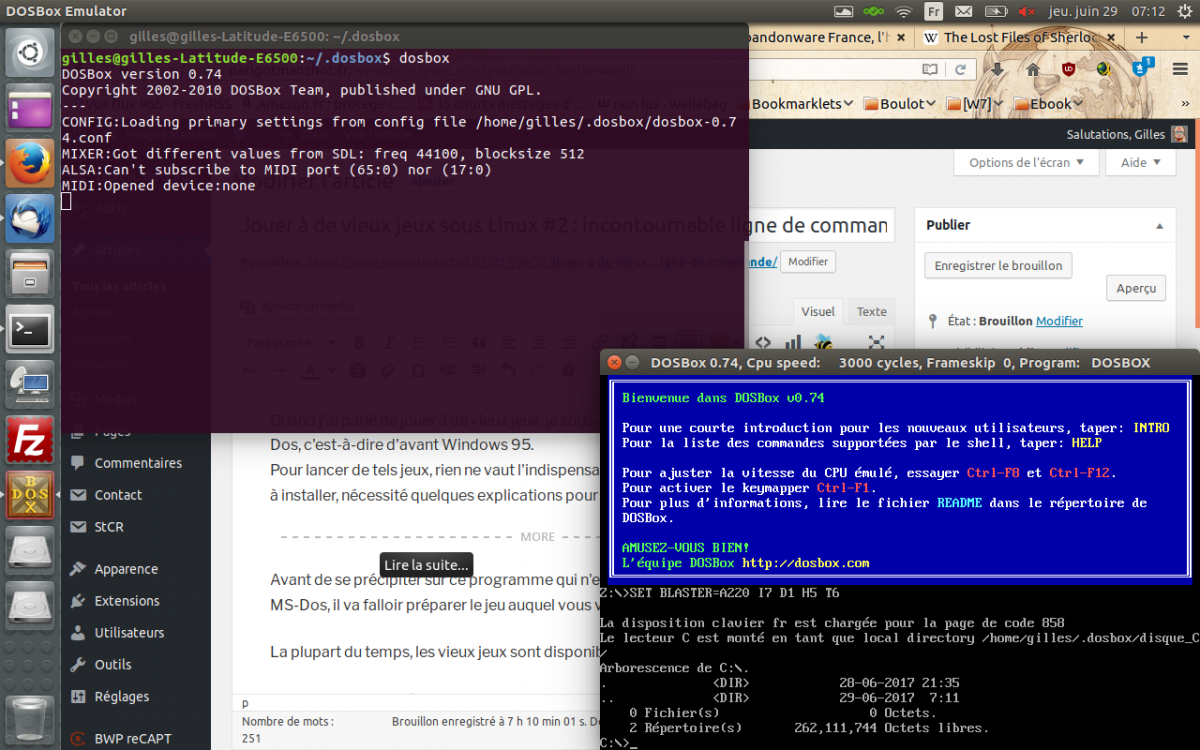
Task: Open Commentaires in WordPress sidebar
Action: click(137, 463)
